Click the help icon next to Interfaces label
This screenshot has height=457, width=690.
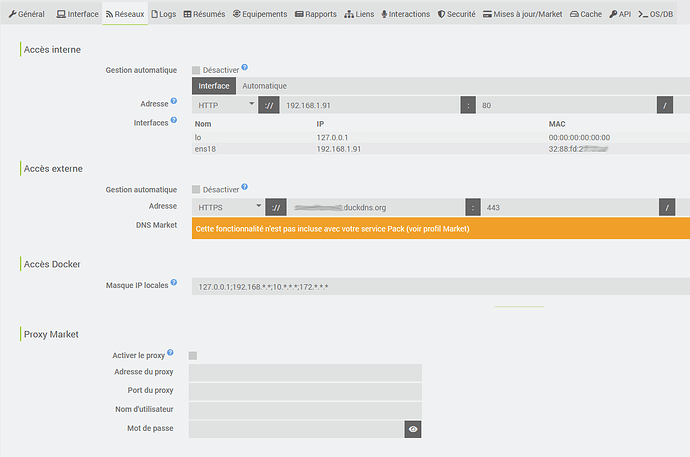click(x=174, y=121)
